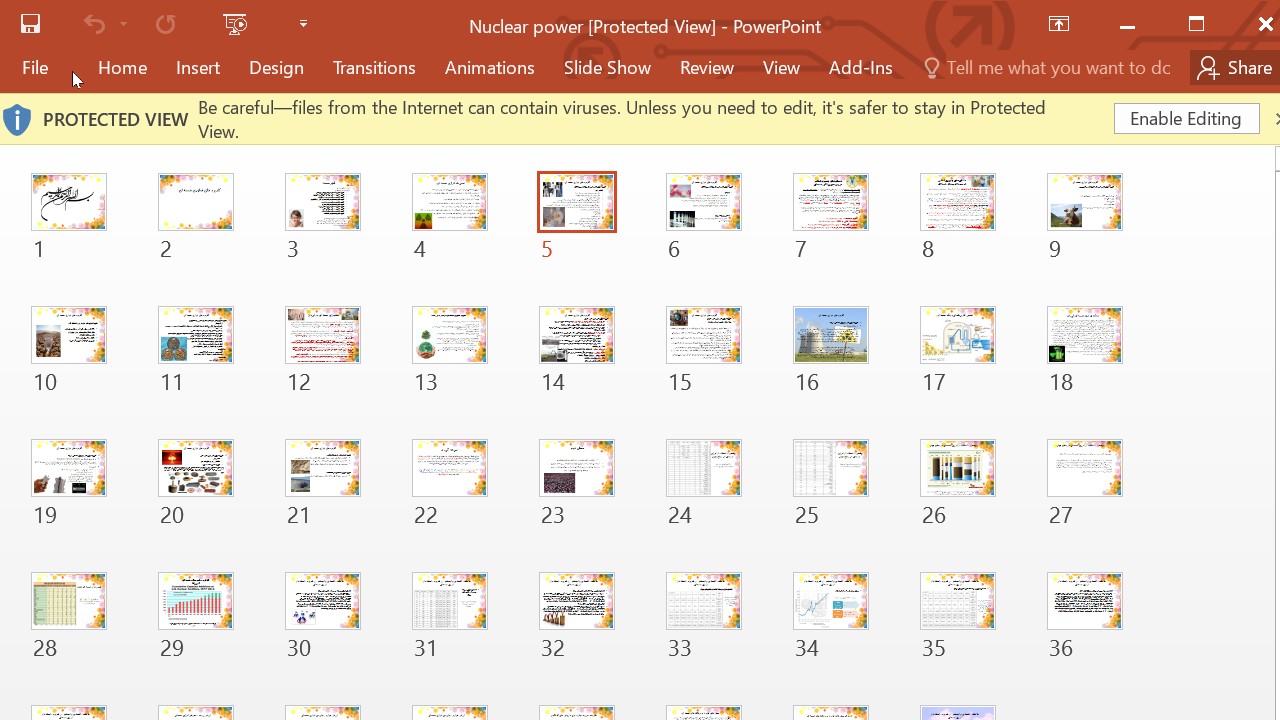Select slide 22 thumbnail

[x=450, y=468]
